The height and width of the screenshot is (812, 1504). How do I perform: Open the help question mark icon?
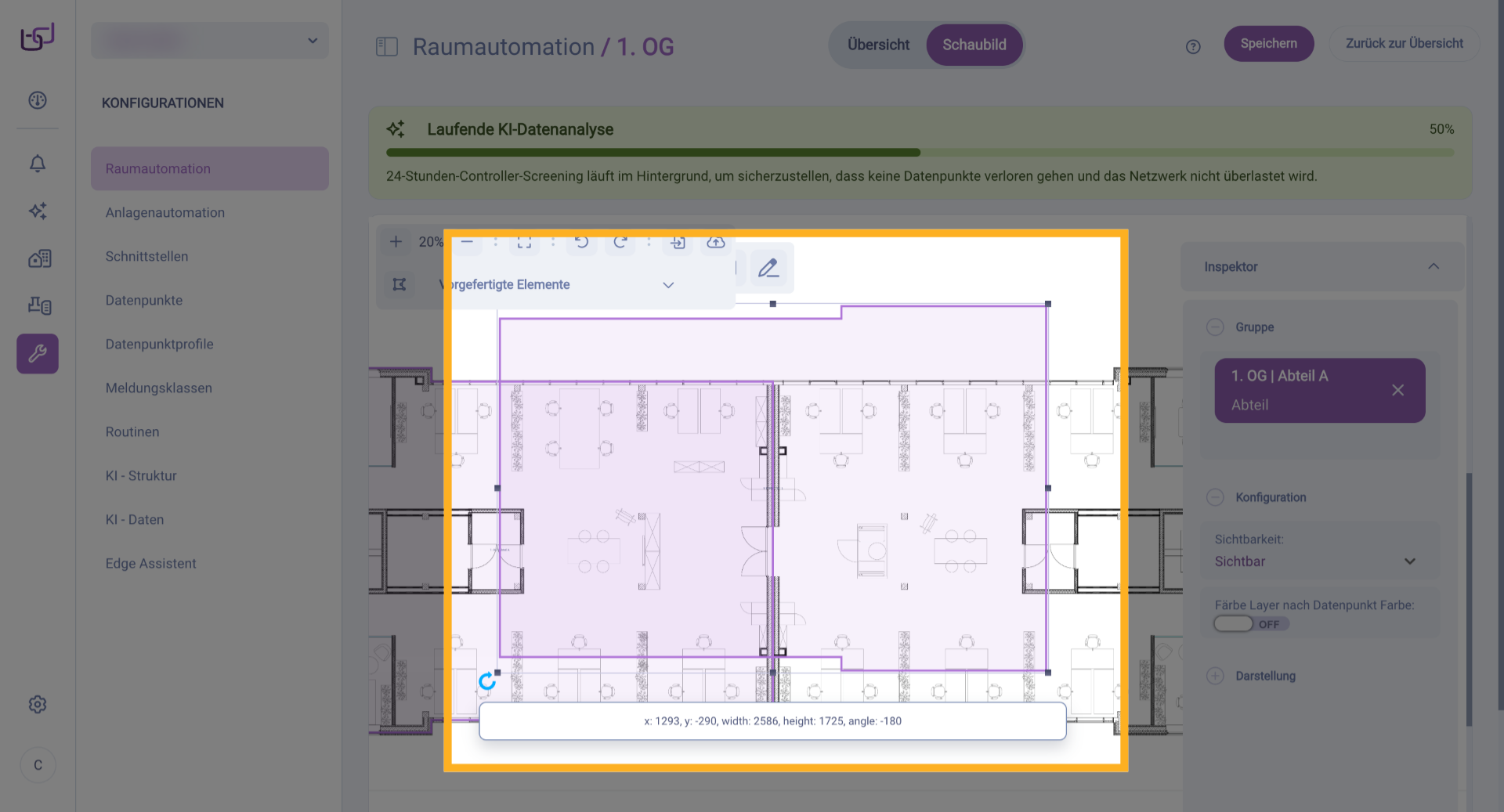[1193, 47]
